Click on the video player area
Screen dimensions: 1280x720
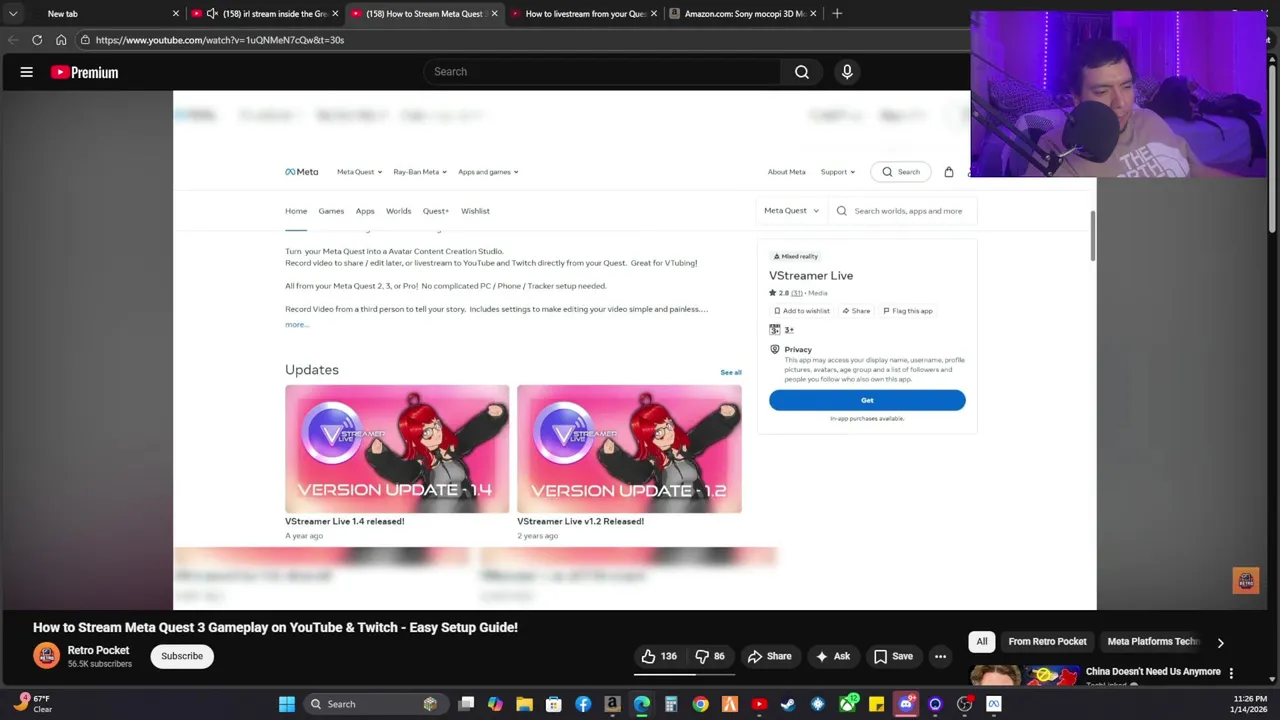635,350
